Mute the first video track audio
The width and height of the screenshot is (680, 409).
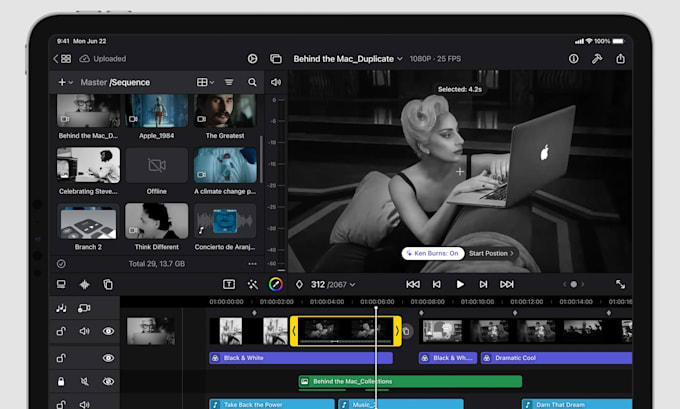[85, 331]
